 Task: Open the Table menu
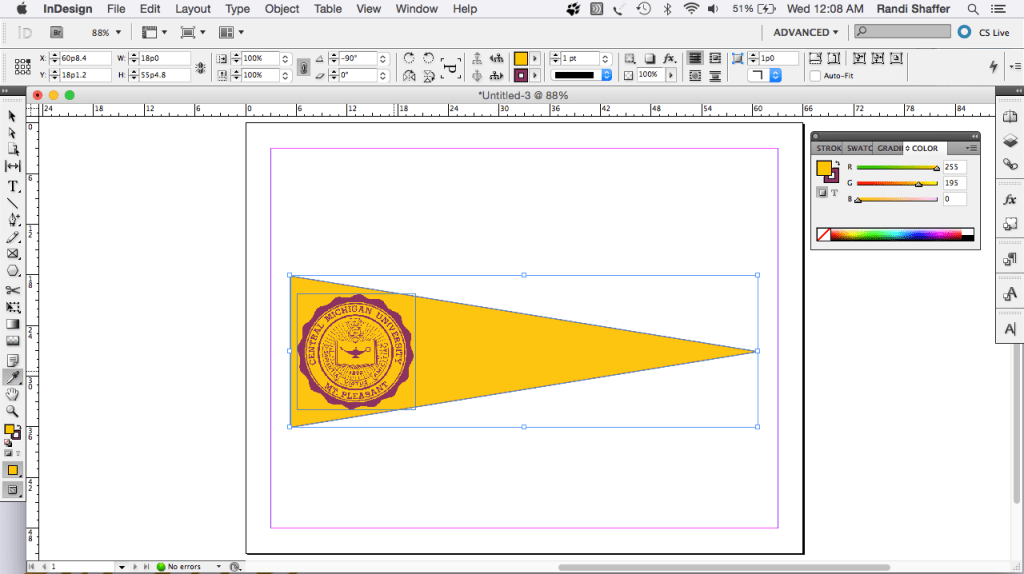pyautogui.click(x=328, y=9)
